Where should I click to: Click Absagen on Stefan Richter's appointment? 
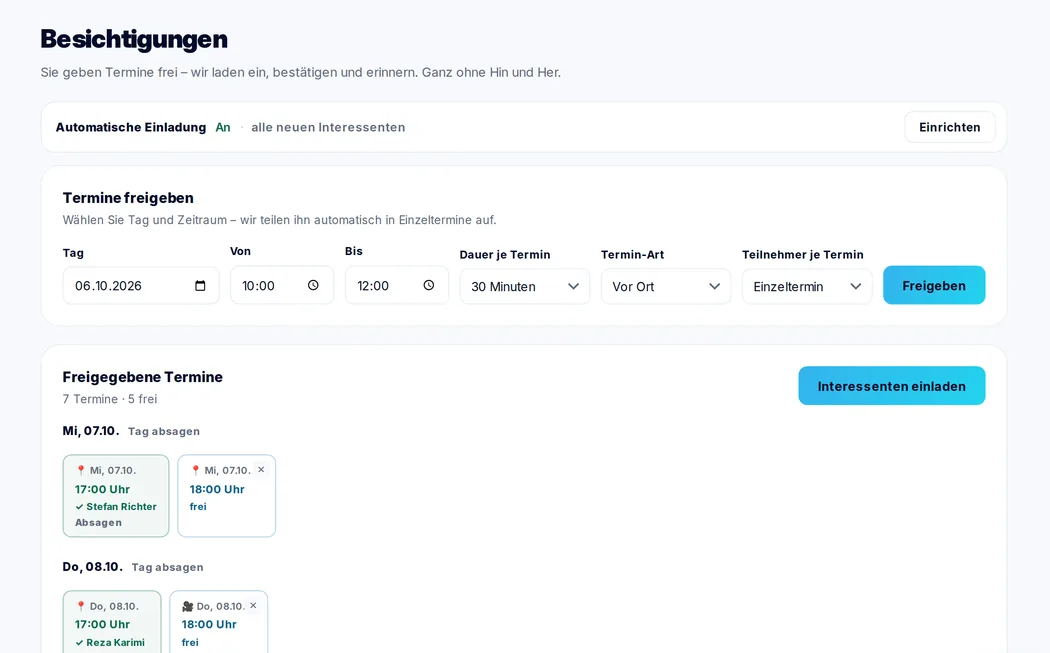tap(98, 523)
